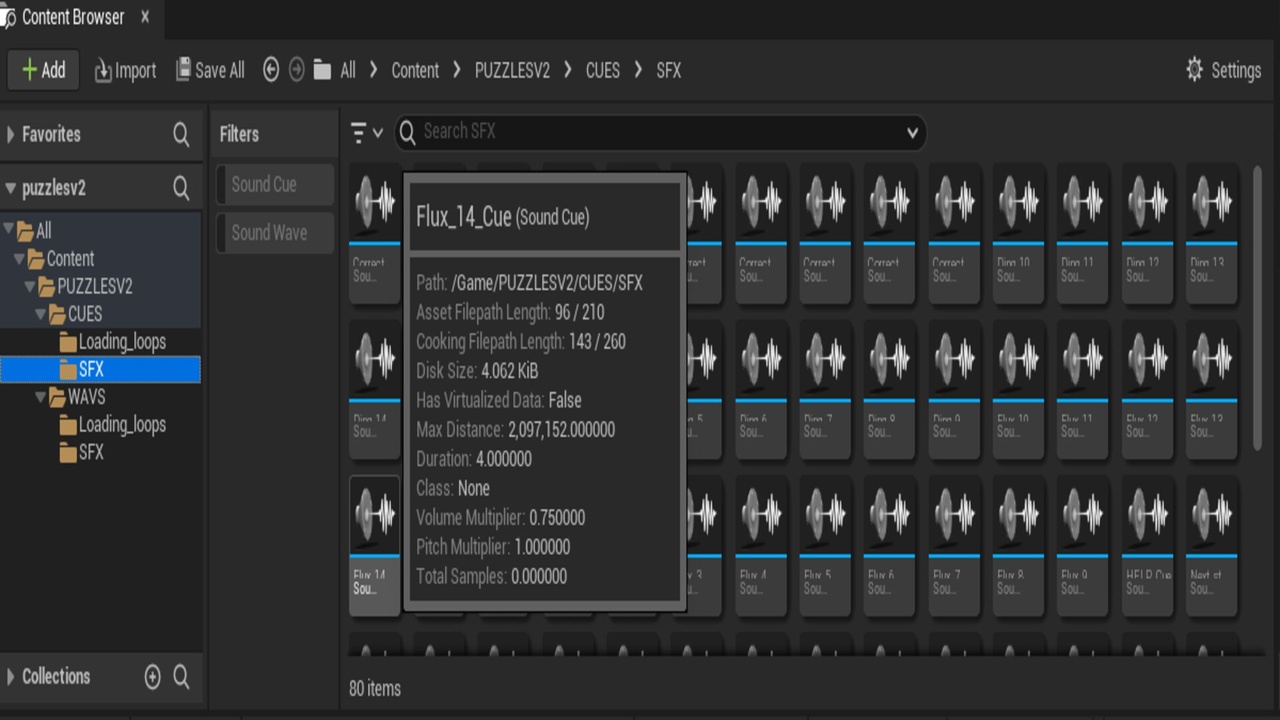The width and height of the screenshot is (1280, 720).
Task: Search in Favorites panel
Action: (181, 134)
